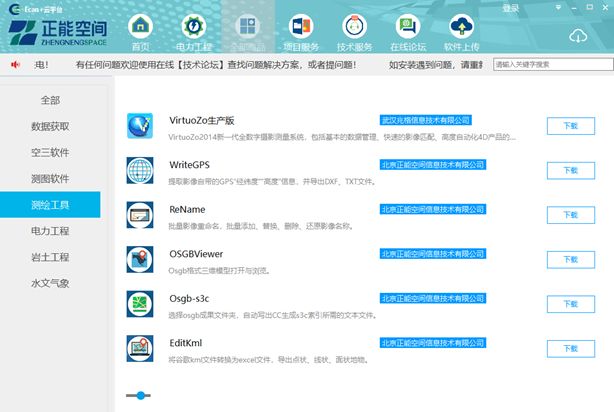Click OSGBViewer vendor tag 北京正能空间
The width and height of the screenshot is (614, 412).
click(433, 254)
